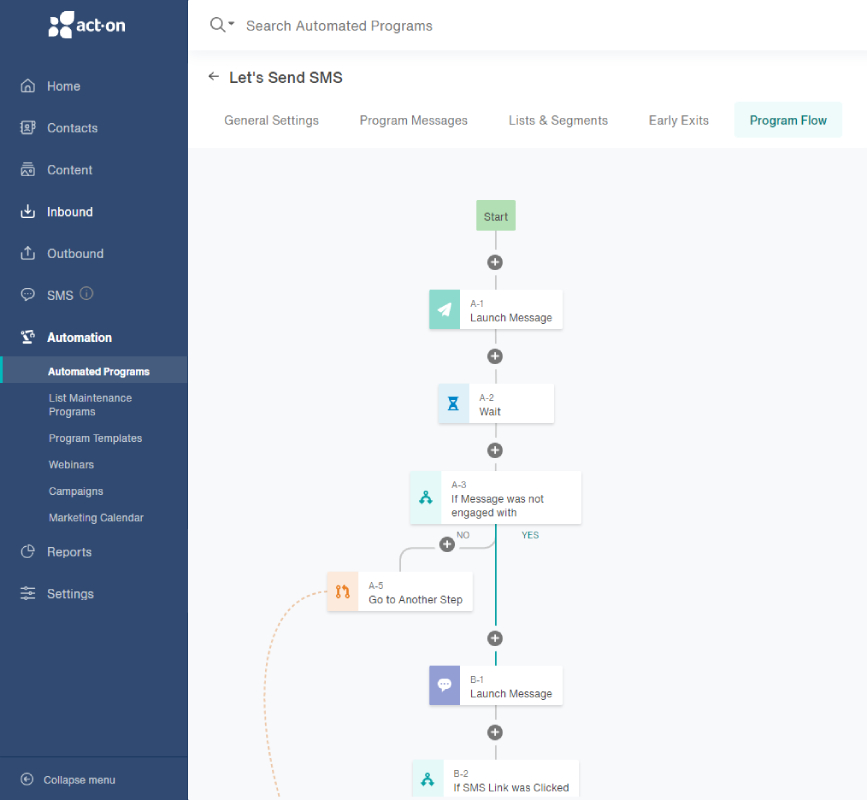The image size is (867, 800).
Task: Click the A-3 condition branch icon
Action: (426, 498)
